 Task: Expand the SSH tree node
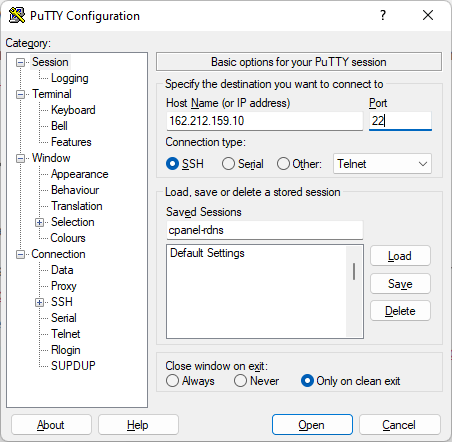(39, 302)
